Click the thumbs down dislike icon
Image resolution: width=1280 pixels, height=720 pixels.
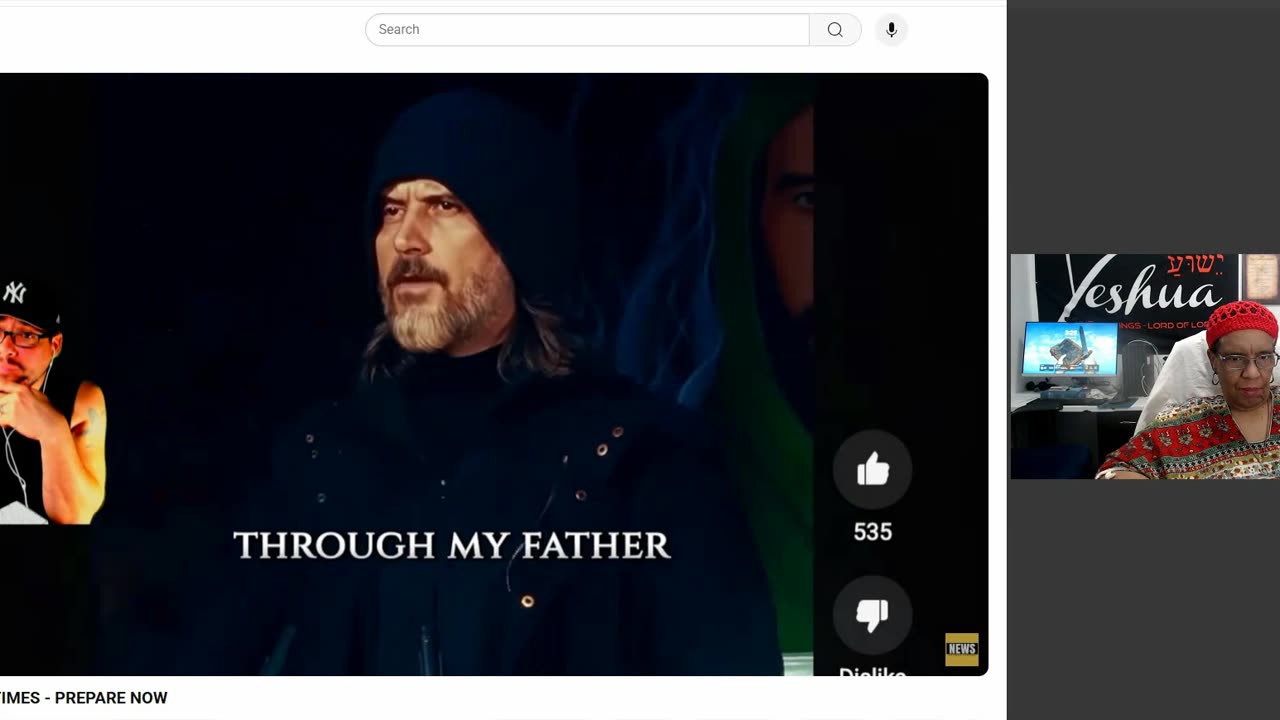(x=873, y=615)
